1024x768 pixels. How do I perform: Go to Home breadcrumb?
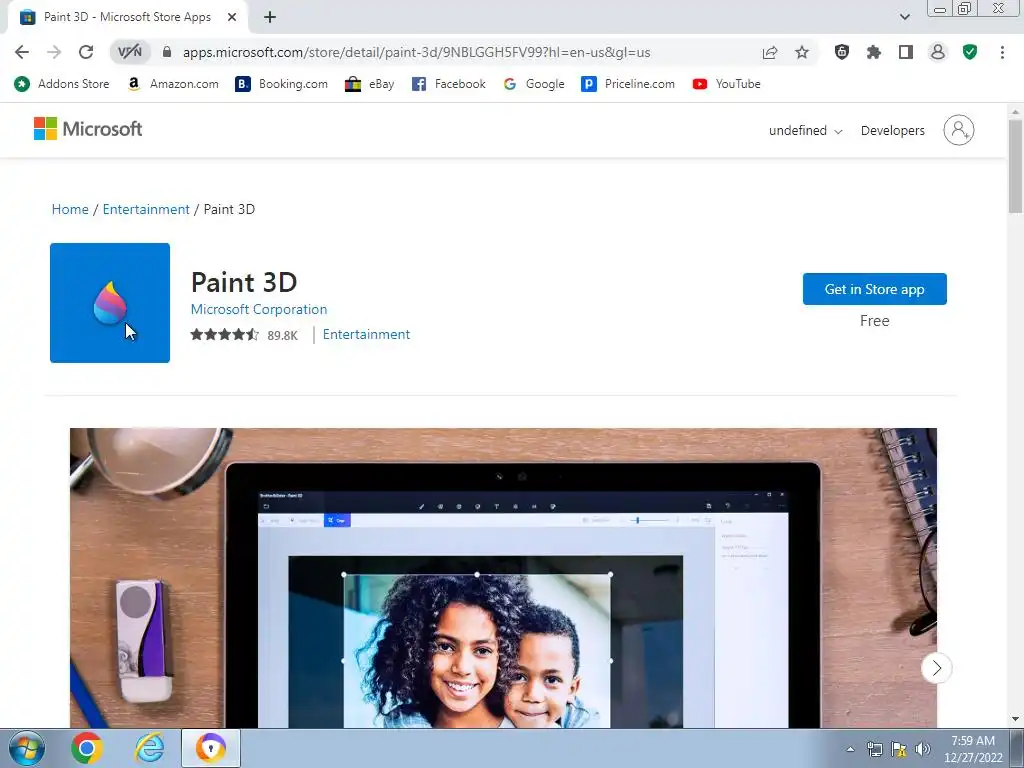[70, 209]
